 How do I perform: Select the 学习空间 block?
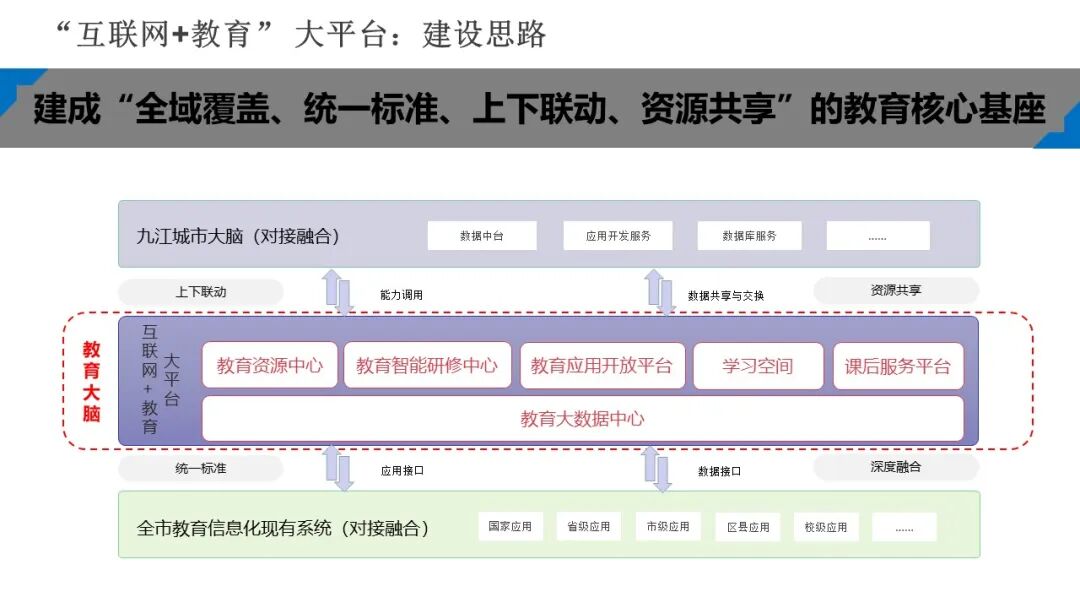[x=757, y=365]
